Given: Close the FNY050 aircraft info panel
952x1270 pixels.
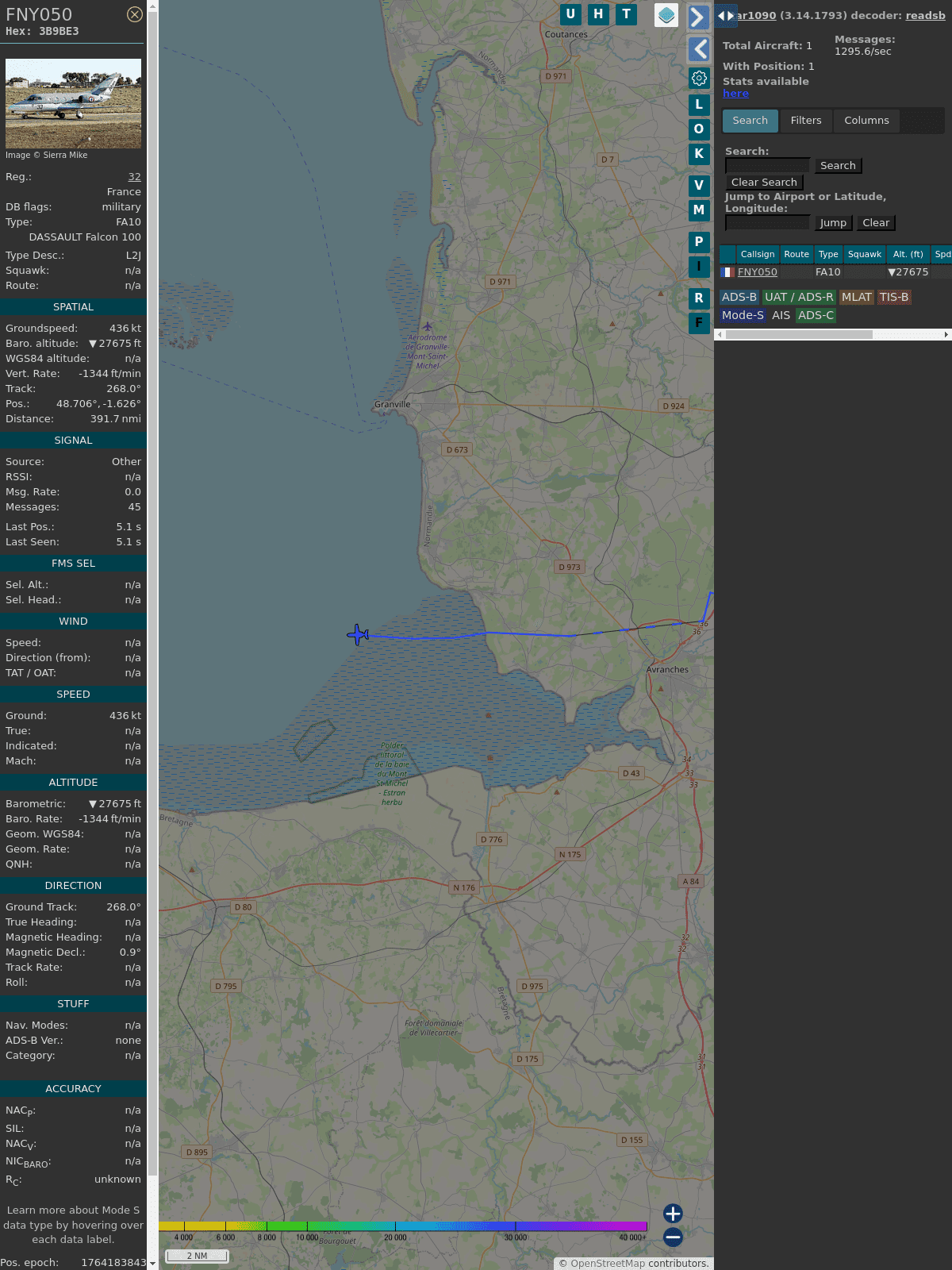Looking at the screenshot, I should pyautogui.click(x=135, y=14).
